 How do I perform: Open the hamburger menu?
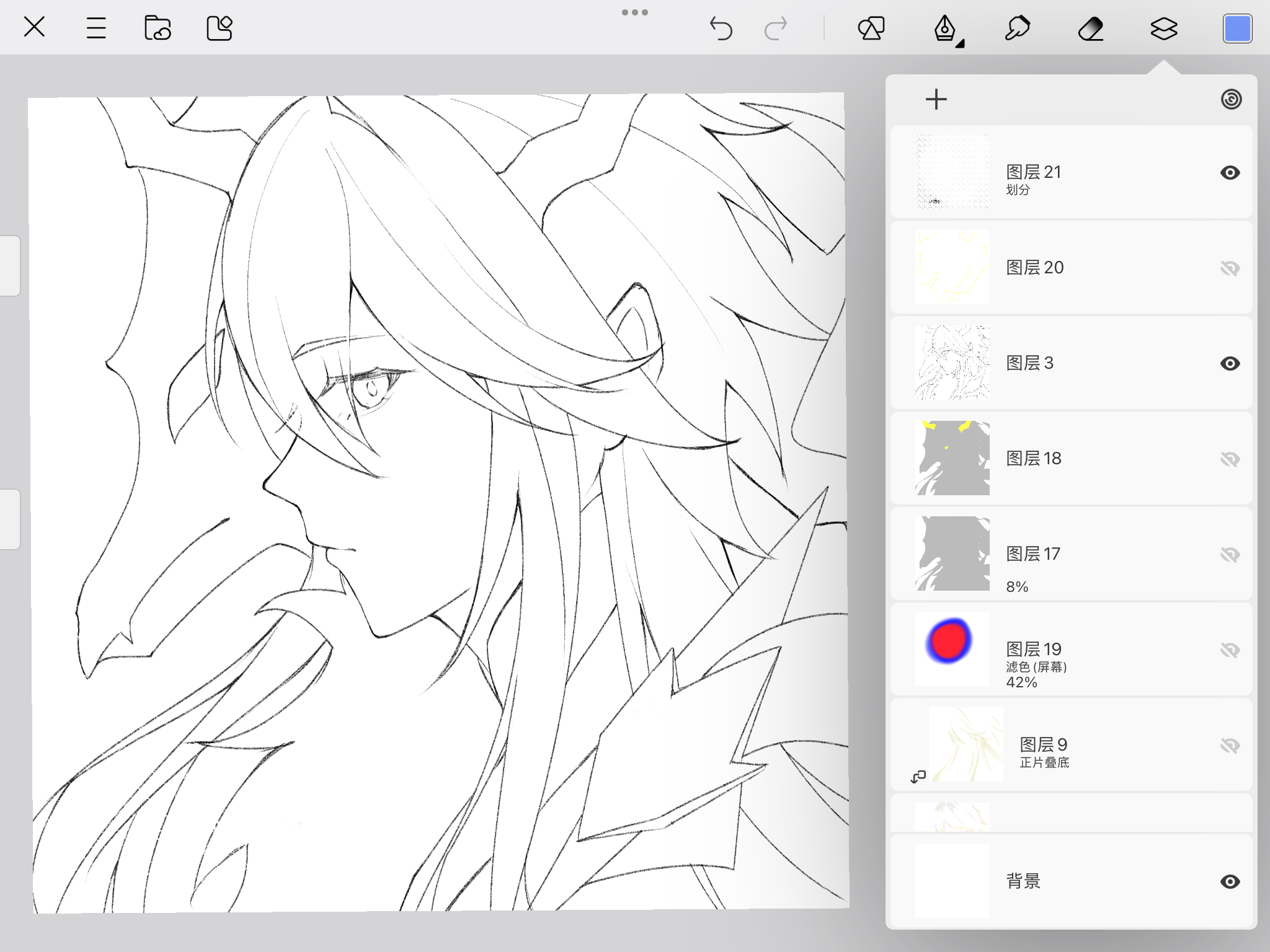pos(96,28)
